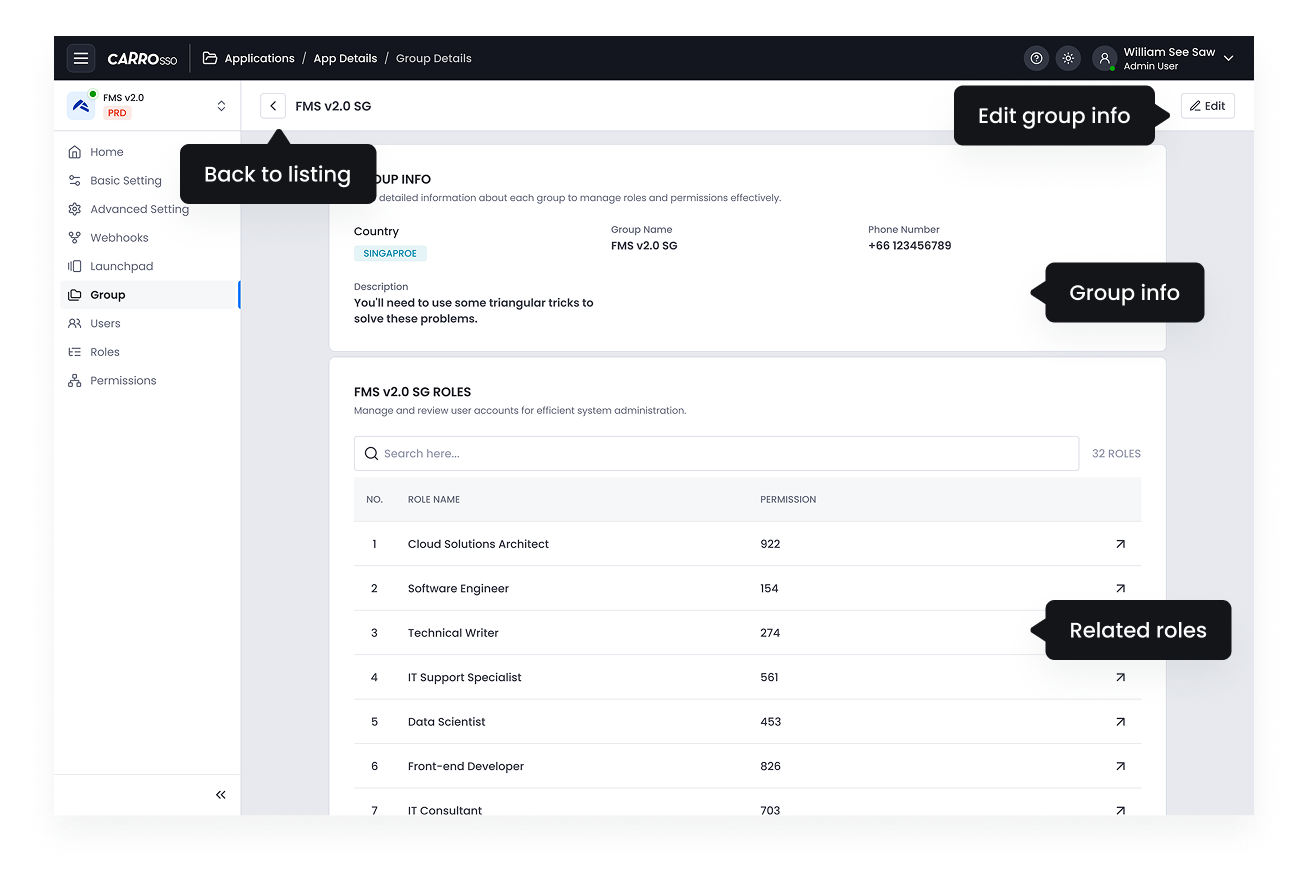The image size is (1308, 888).
Task: Open IT Support Specialist role arrow icon
Action: pos(1120,677)
